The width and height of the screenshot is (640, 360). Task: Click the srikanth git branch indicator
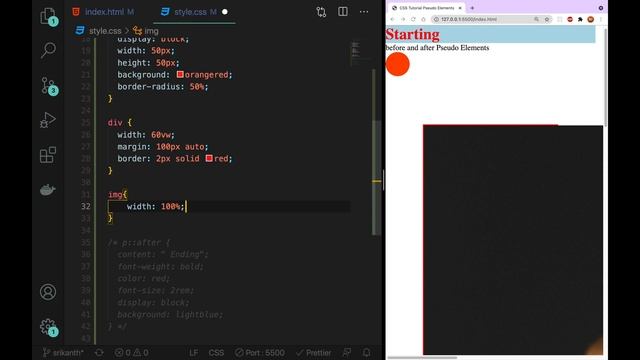(x=63, y=353)
